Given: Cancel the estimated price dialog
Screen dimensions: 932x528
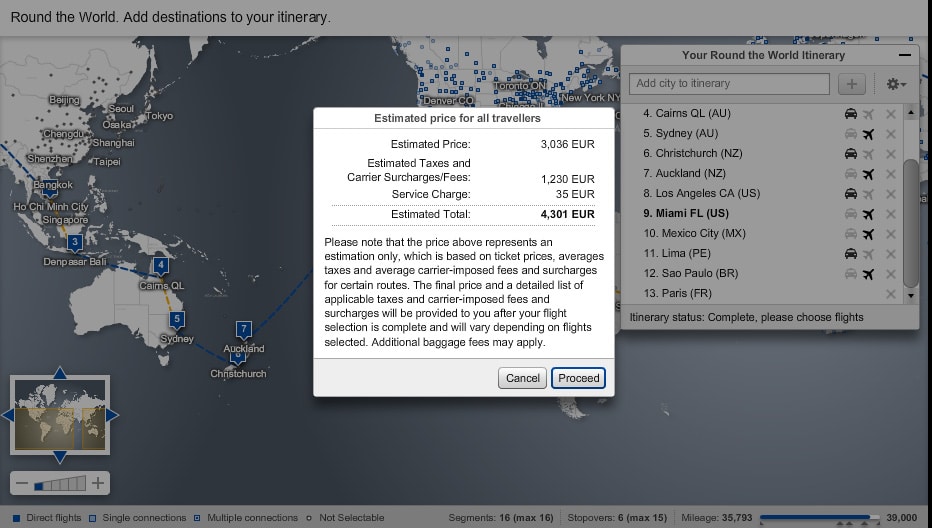Looking at the screenshot, I should tap(522, 378).
